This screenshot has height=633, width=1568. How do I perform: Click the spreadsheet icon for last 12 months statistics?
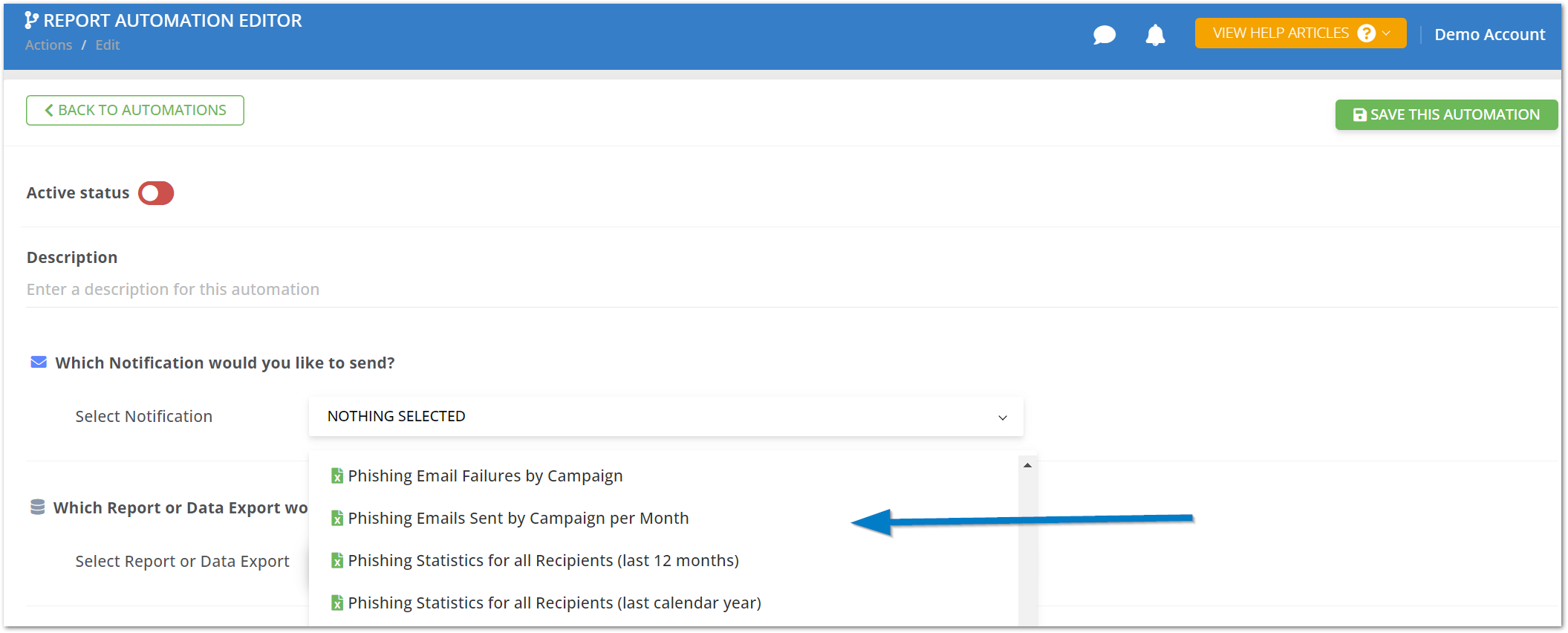click(337, 560)
